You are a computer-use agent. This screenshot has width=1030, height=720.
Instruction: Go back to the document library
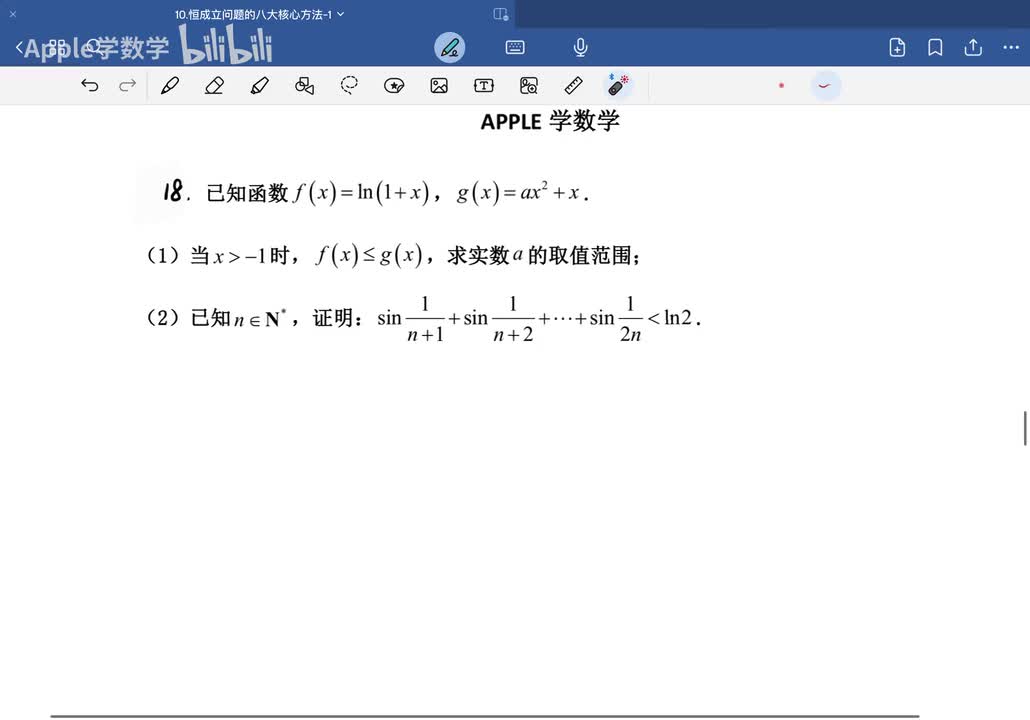tap(19, 47)
